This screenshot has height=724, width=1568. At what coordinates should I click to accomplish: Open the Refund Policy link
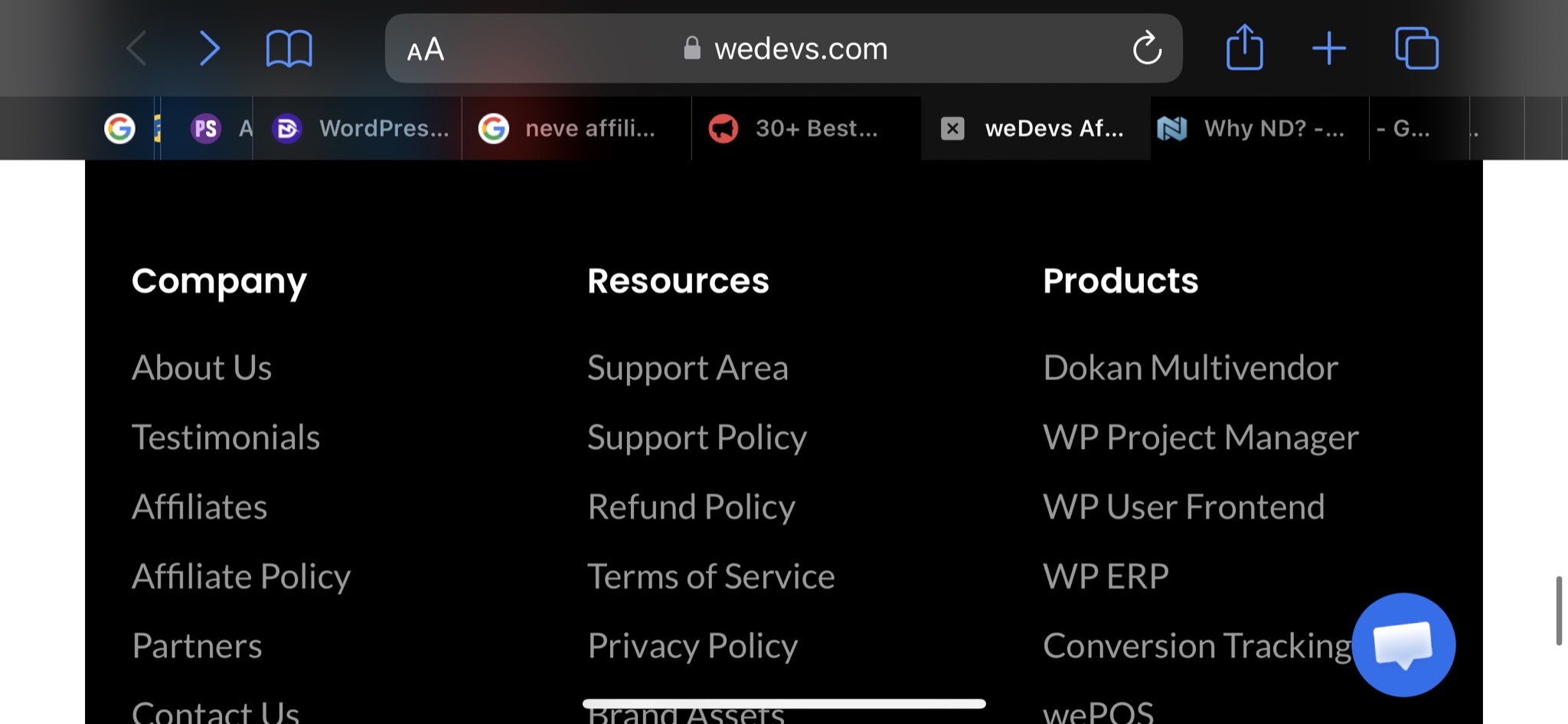coord(691,506)
